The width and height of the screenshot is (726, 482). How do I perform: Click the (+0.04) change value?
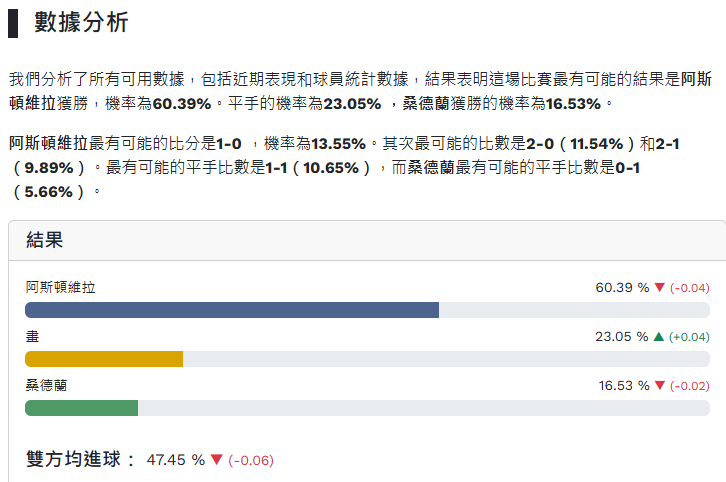(x=690, y=337)
